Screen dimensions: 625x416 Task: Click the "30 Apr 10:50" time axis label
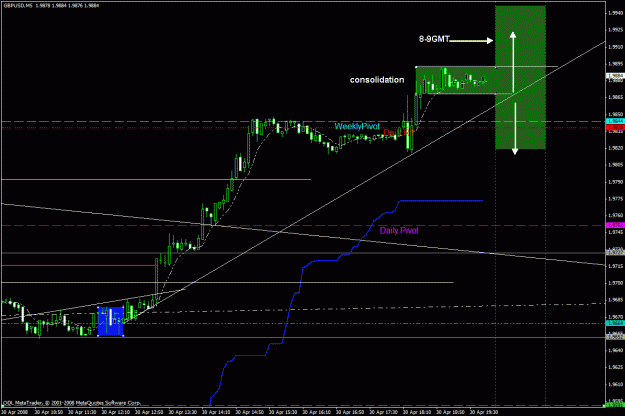(x=49, y=412)
